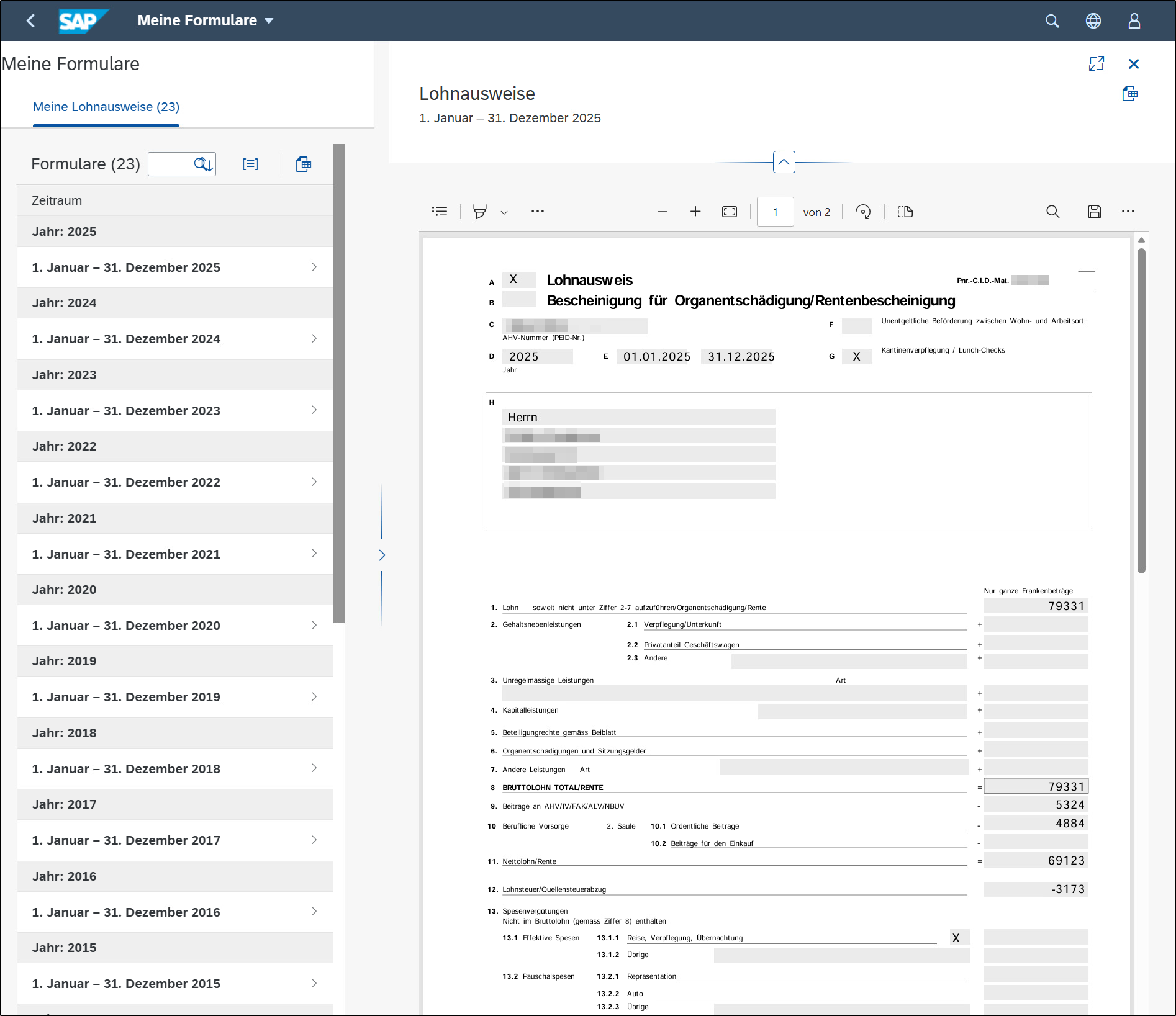Open the 1. Januar – 31. Dezember 2023 form
1176x1016 pixels.
pyautogui.click(x=175, y=411)
